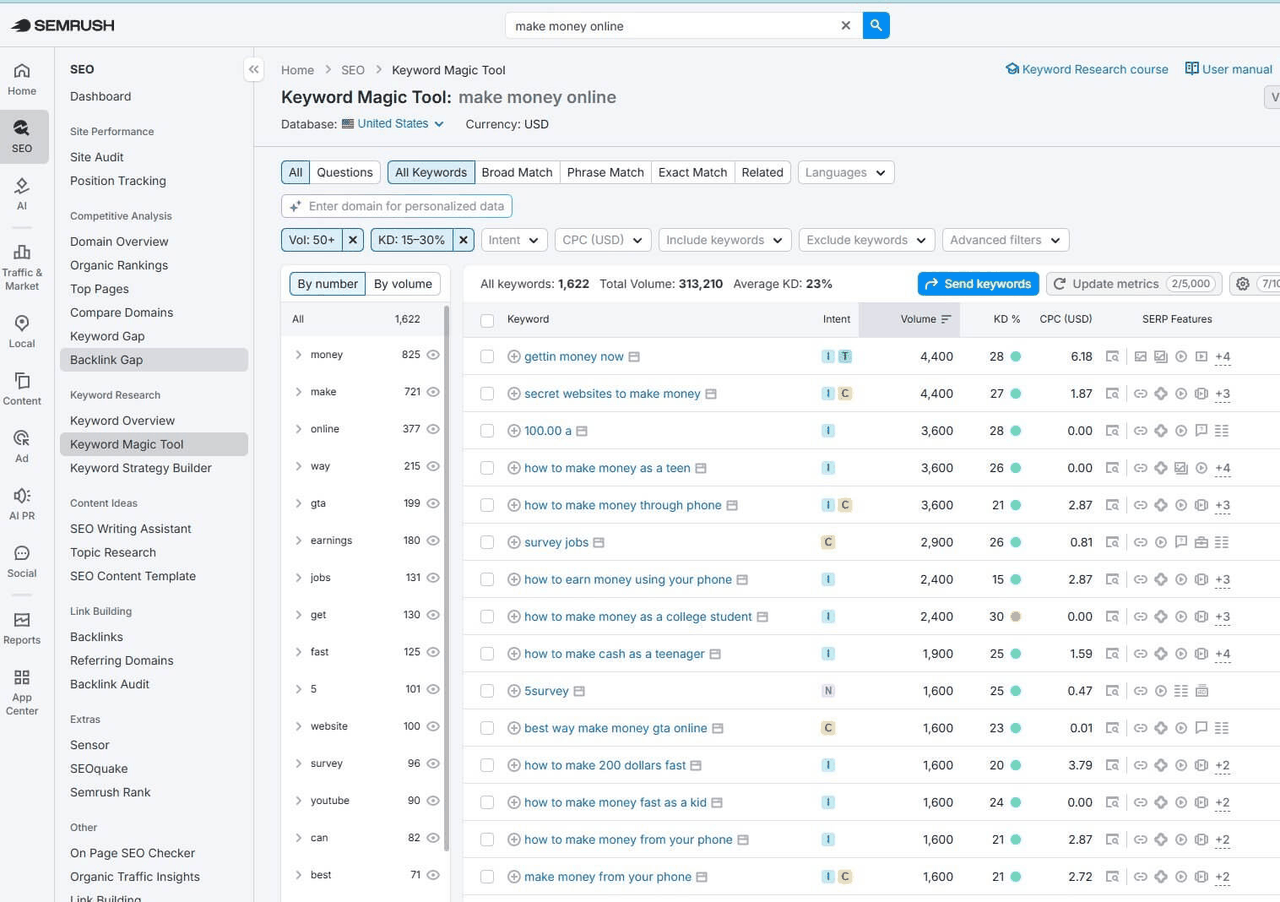Toggle eye icon for 'youtube' group

(433, 800)
